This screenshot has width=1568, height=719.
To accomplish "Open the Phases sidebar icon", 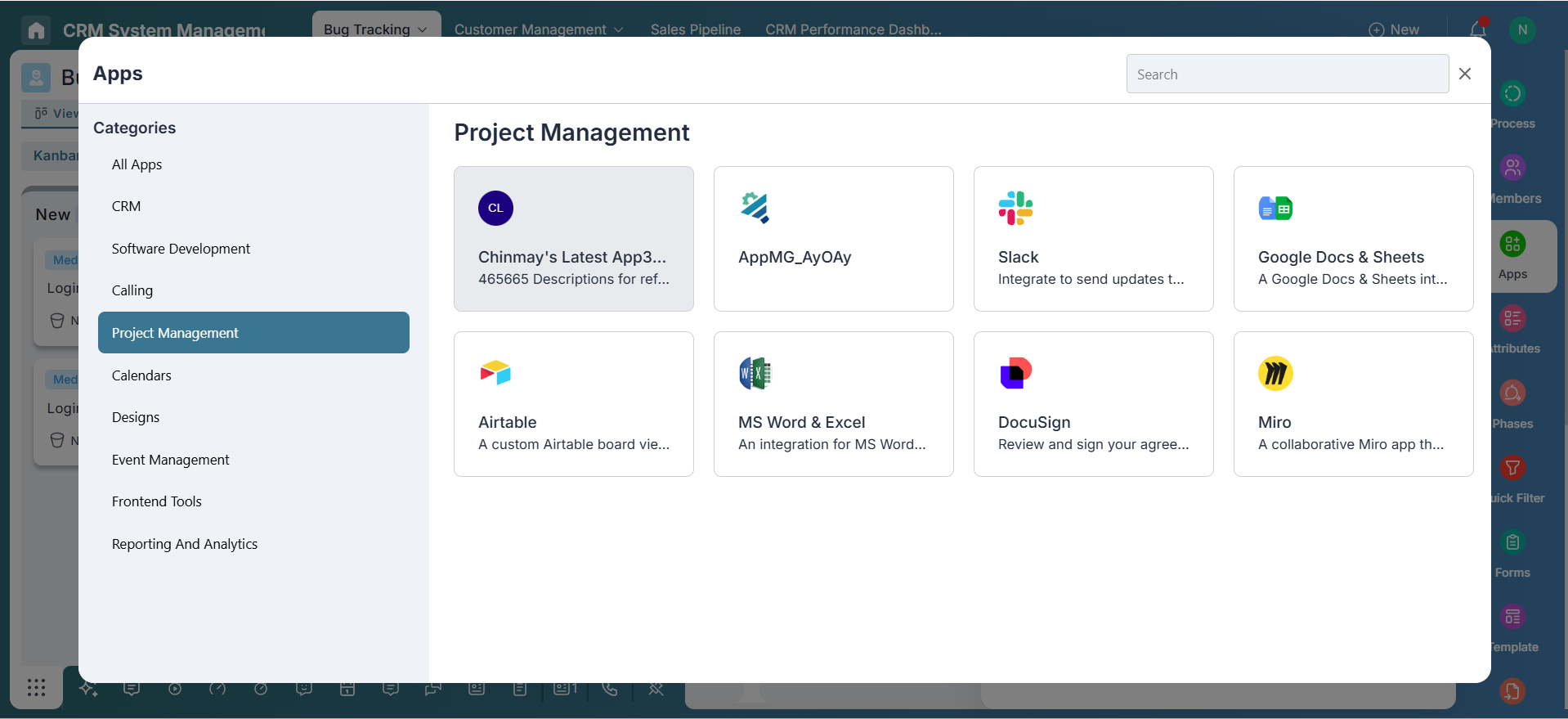I will coord(1512,393).
